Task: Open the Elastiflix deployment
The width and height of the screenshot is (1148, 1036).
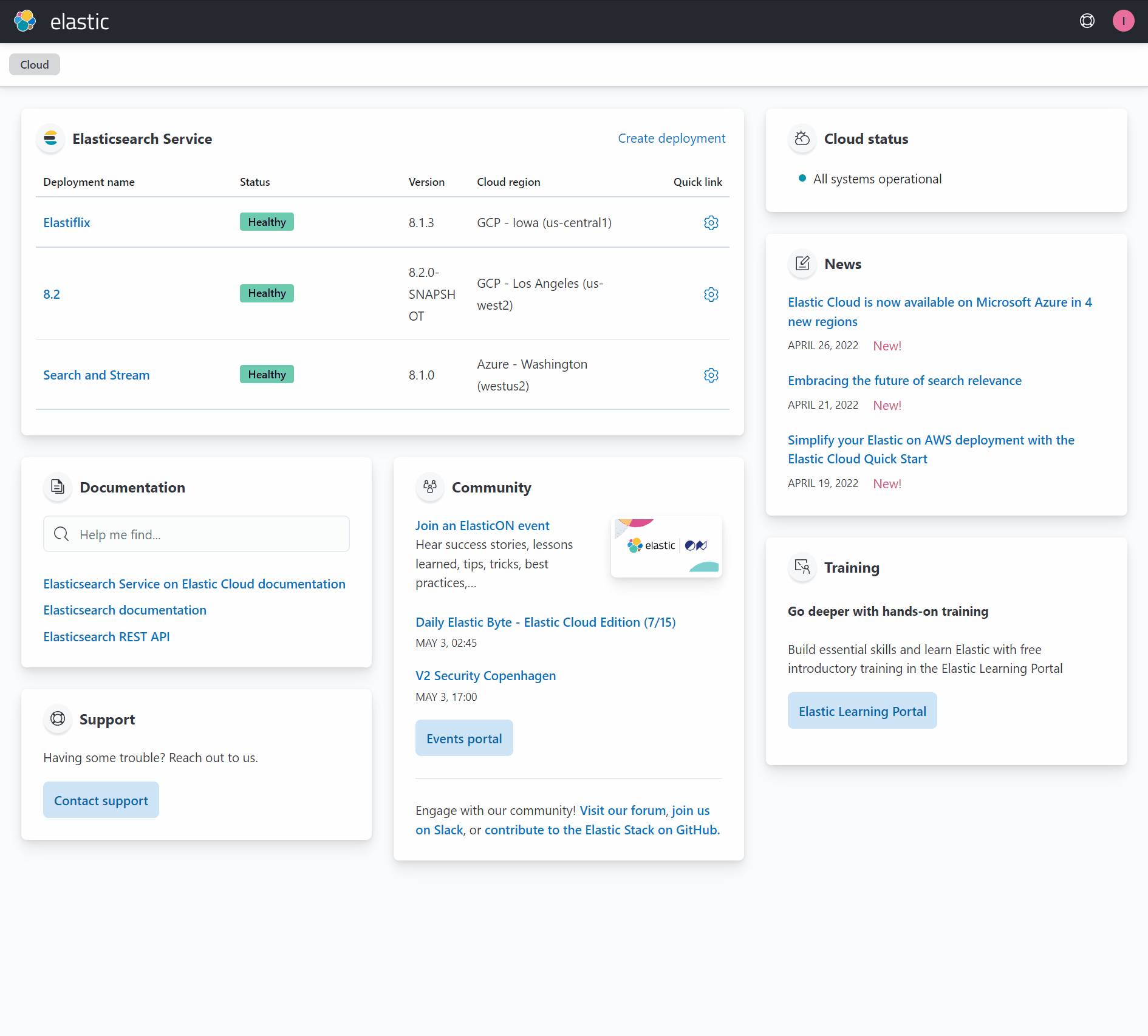Action: 67,222
